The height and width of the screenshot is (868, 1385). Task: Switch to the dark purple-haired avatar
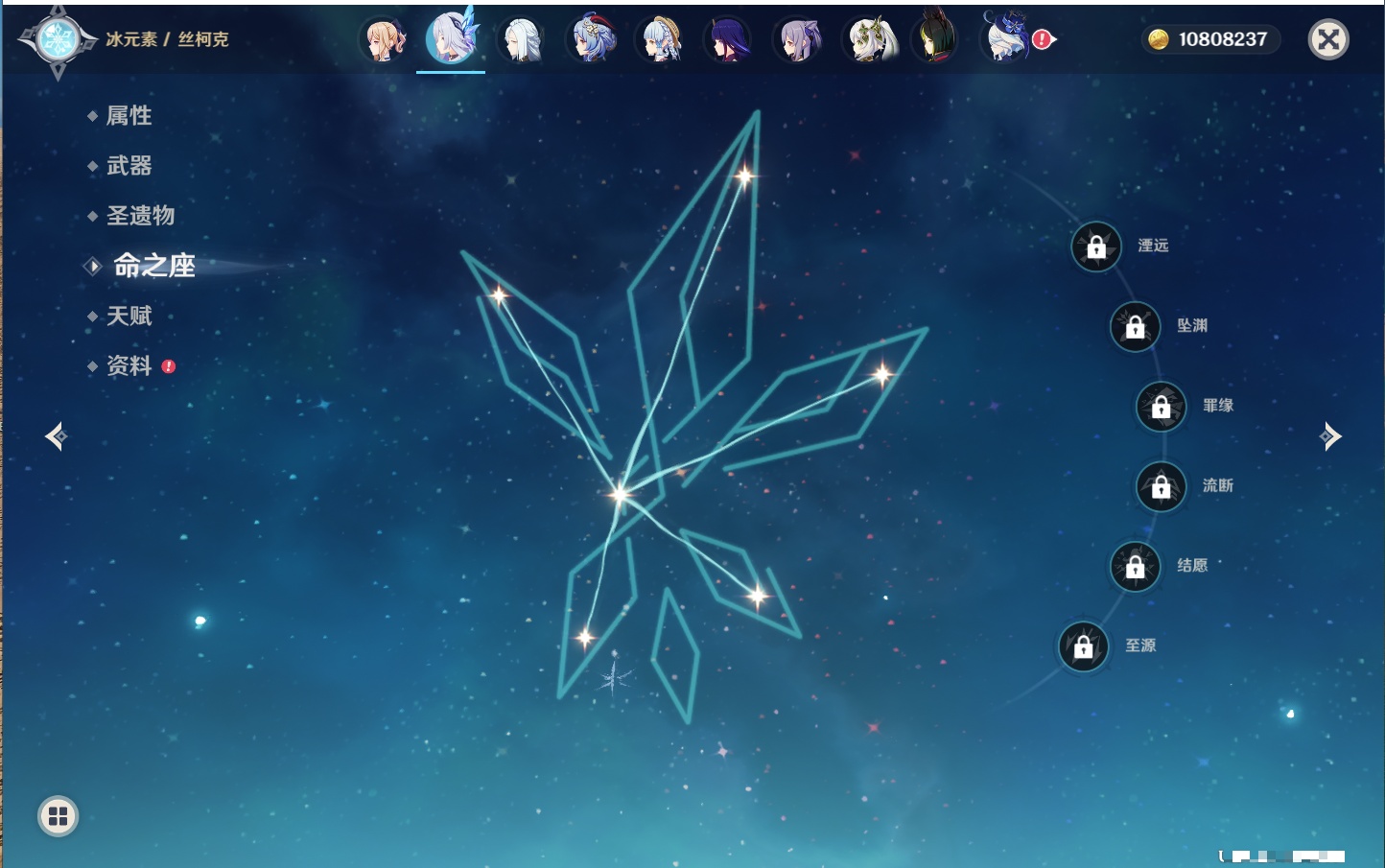click(x=728, y=39)
